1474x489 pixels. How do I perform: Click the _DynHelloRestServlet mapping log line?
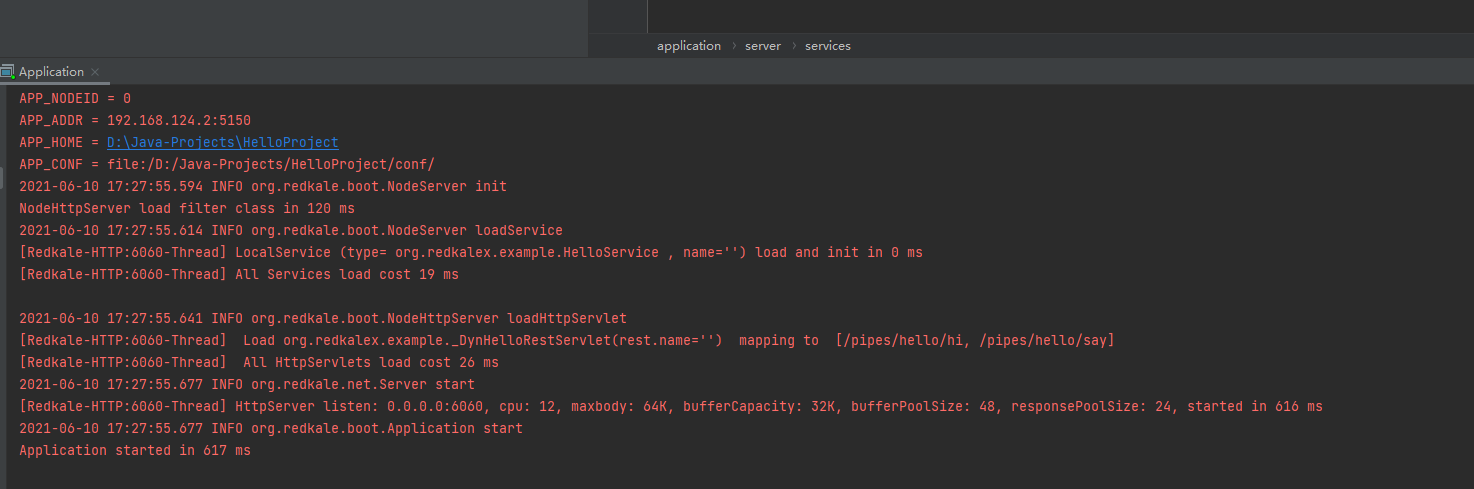[566, 341]
